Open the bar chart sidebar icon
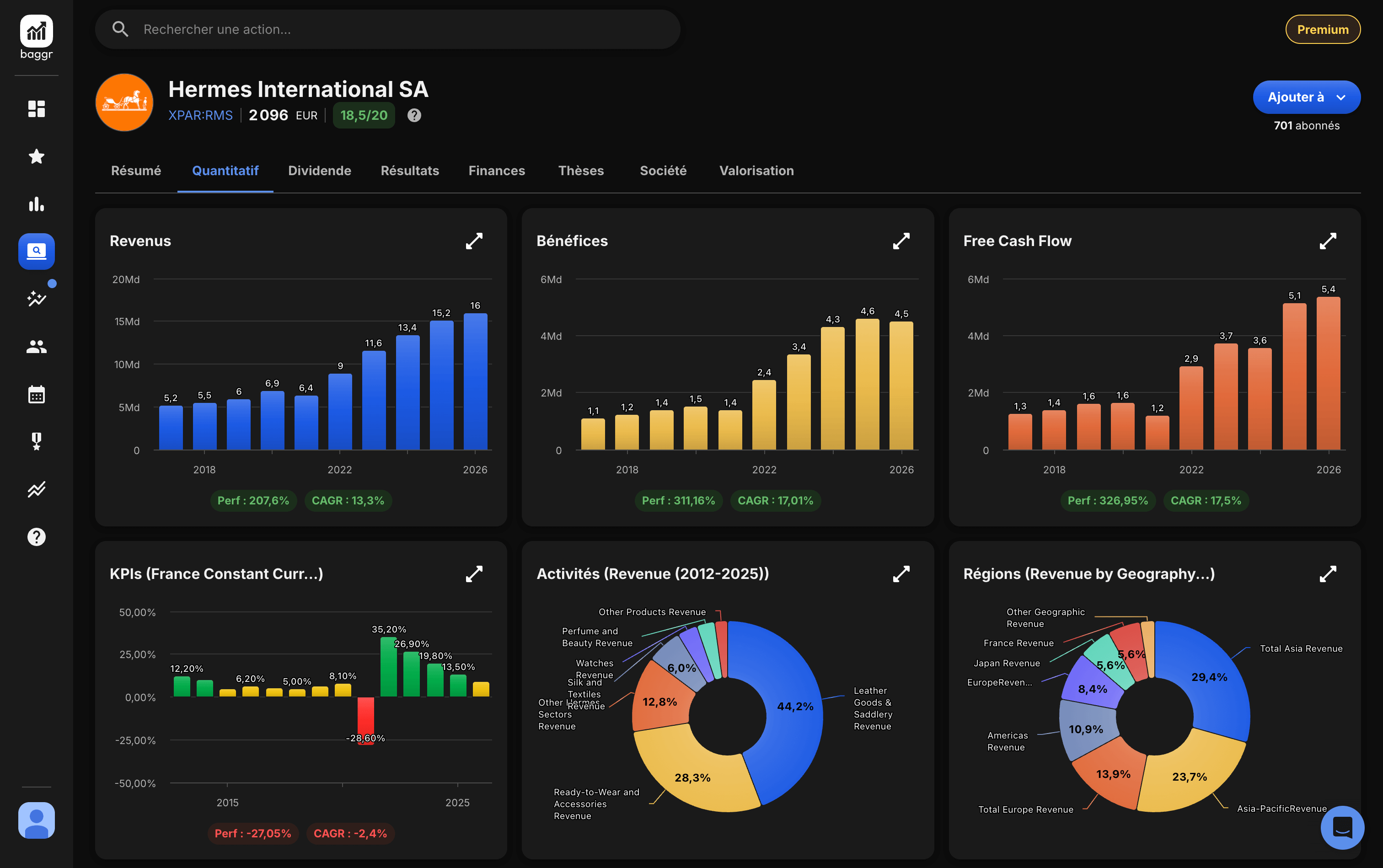 36,204
